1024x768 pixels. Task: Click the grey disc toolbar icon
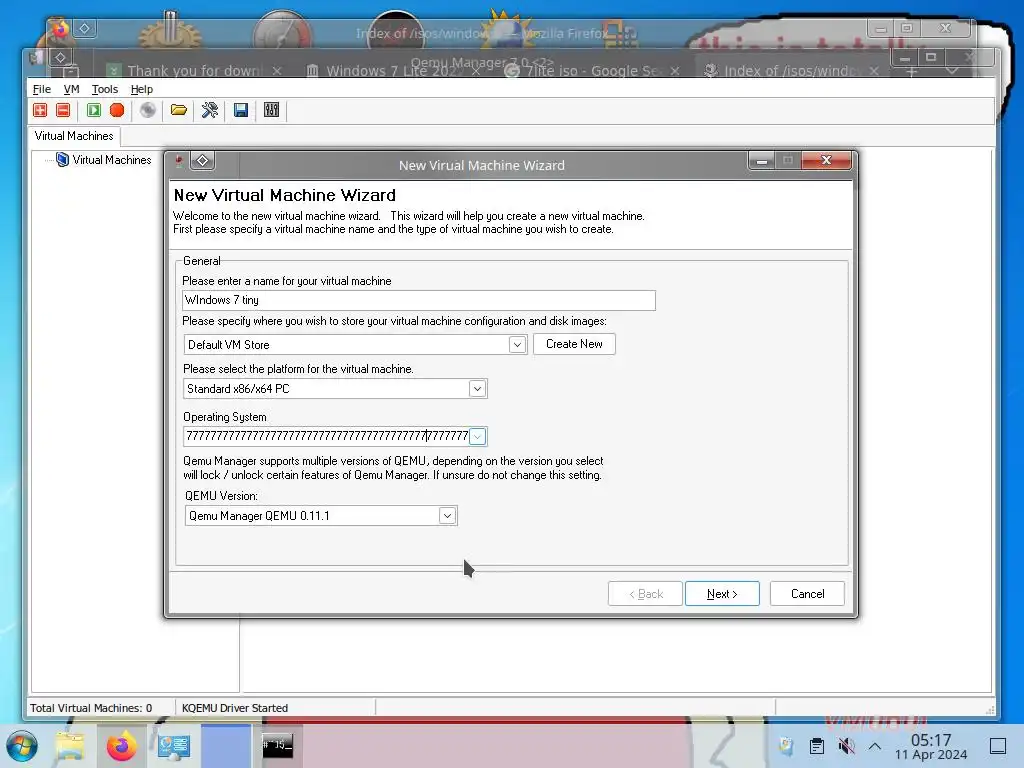click(x=148, y=110)
